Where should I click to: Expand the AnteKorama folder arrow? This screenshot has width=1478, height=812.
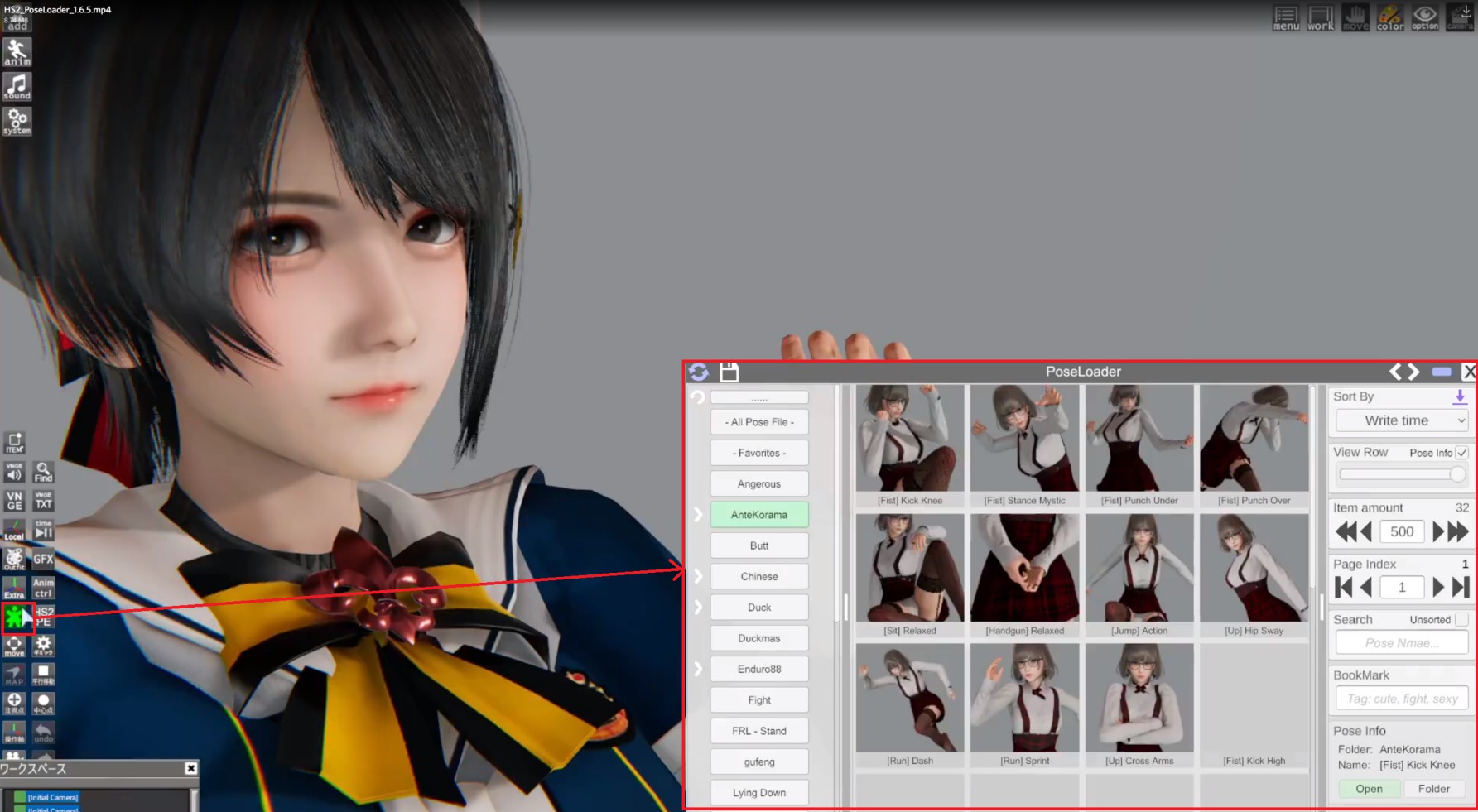click(698, 515)
